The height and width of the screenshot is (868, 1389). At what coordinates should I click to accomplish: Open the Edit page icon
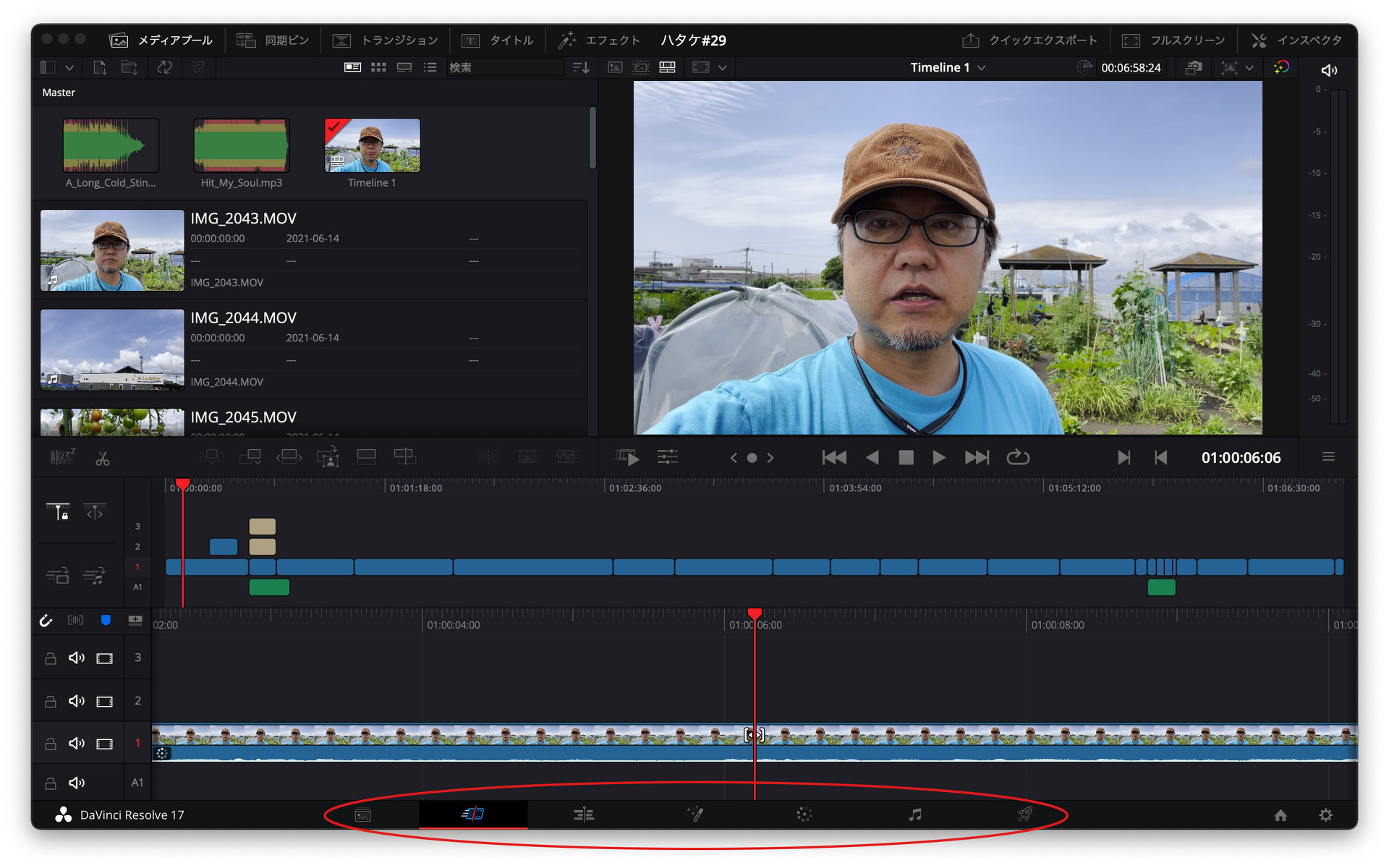[x=584, y=814]
